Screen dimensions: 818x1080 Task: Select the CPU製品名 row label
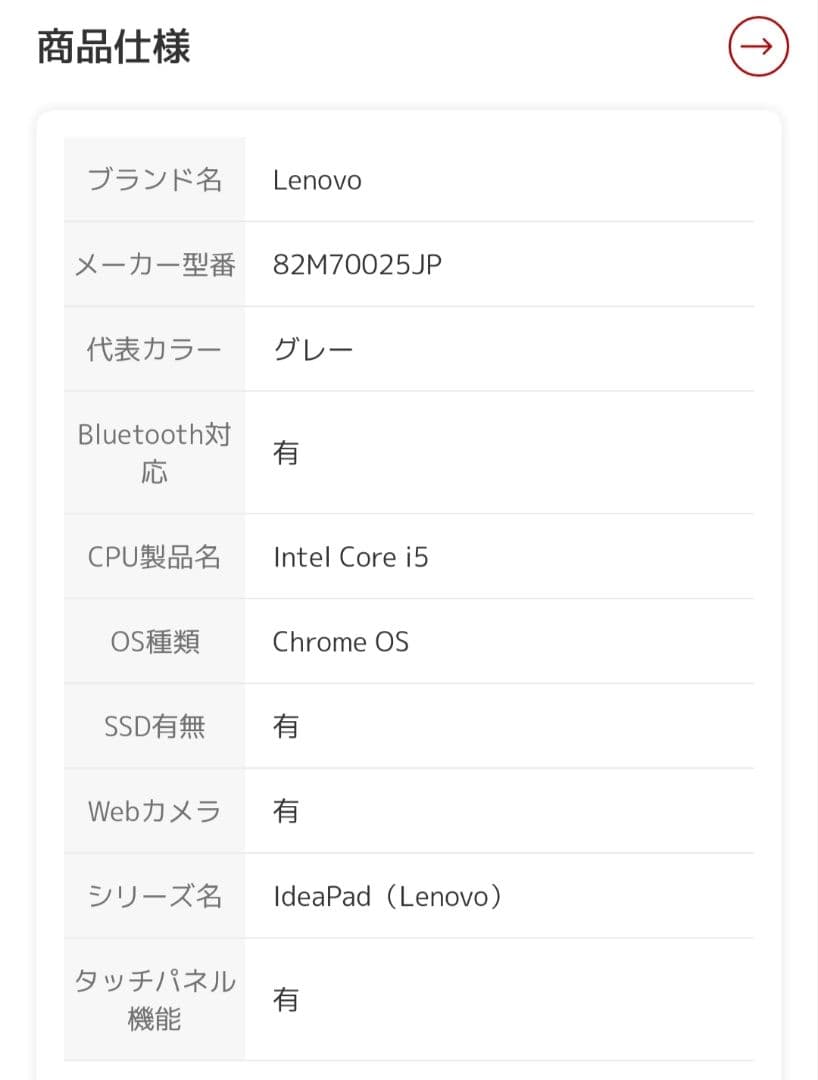pos(154,556)
